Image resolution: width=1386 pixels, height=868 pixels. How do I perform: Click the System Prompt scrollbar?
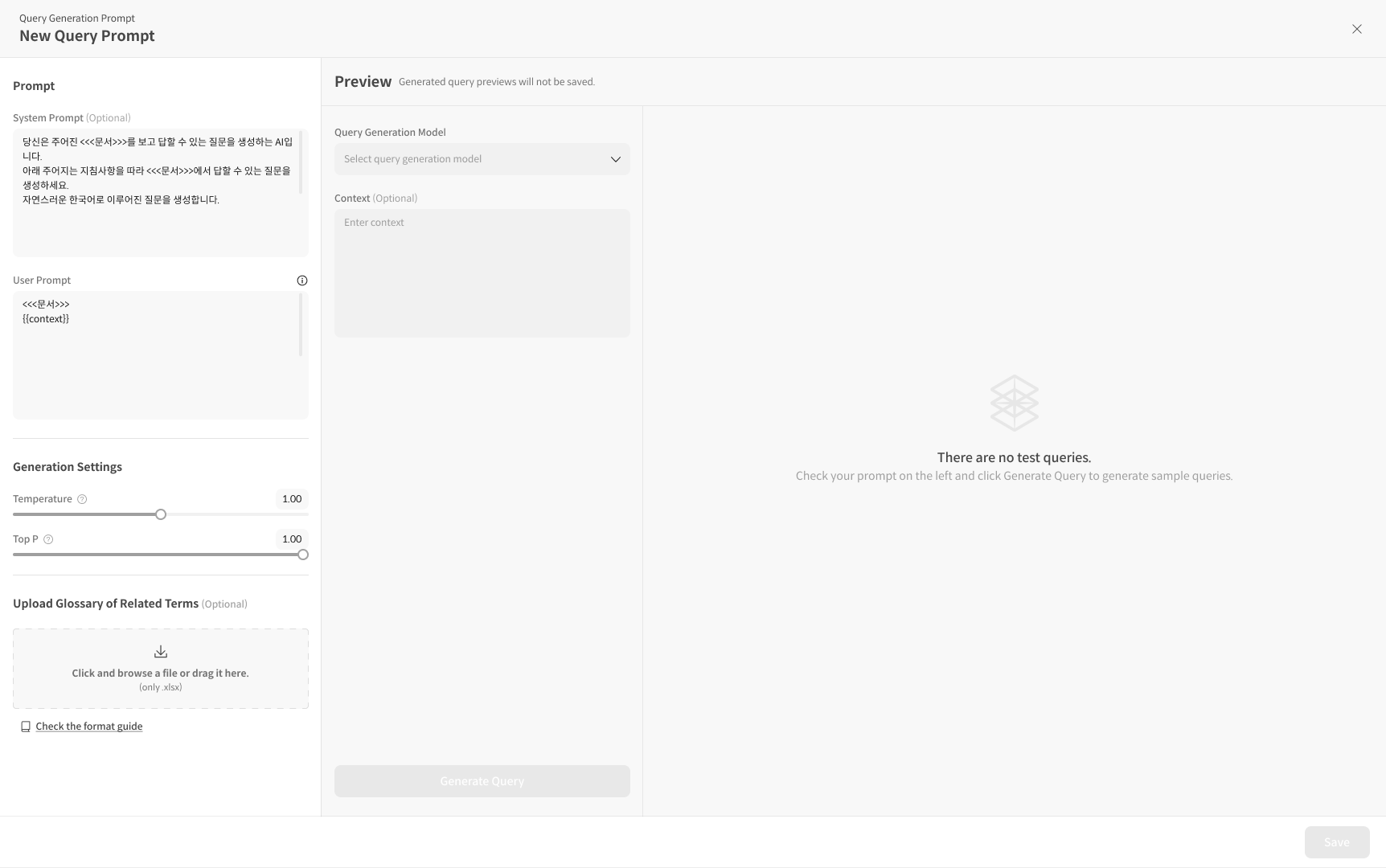point(301,163)
